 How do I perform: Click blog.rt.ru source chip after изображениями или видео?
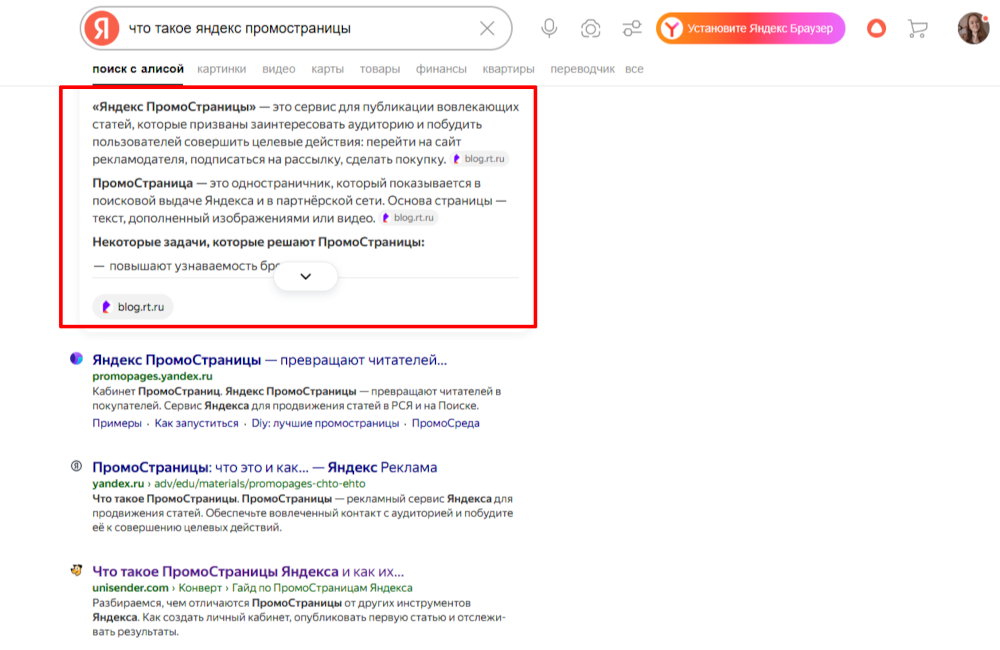click(409, 218)
